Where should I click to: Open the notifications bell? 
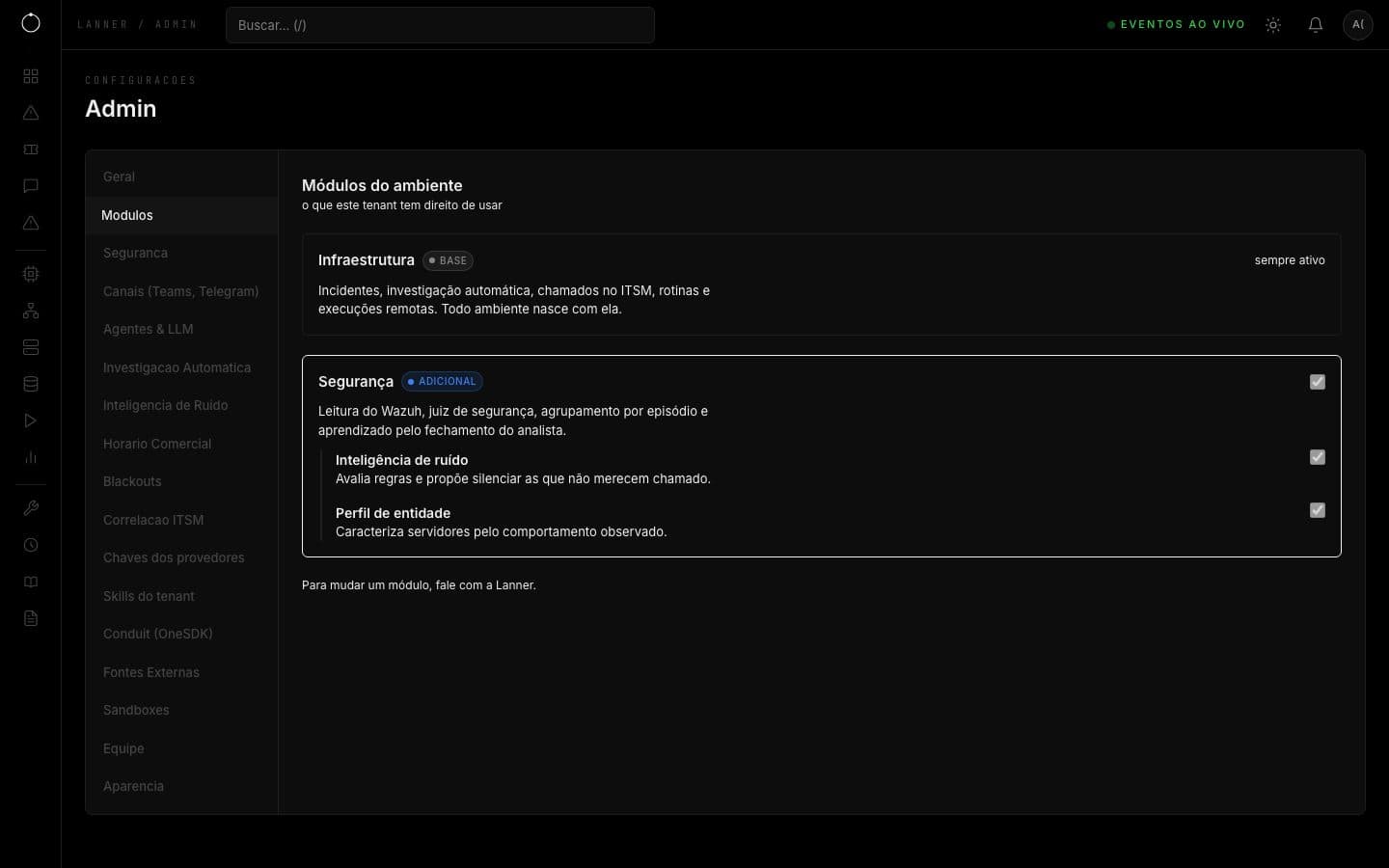[x=1316, y=25]
